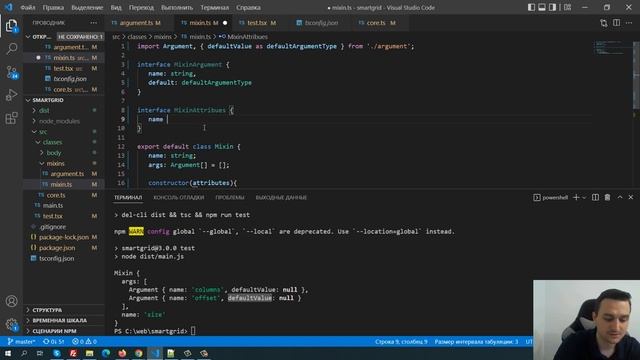Open the Source Control view
The image size is (640, 360).
(11, 72)
